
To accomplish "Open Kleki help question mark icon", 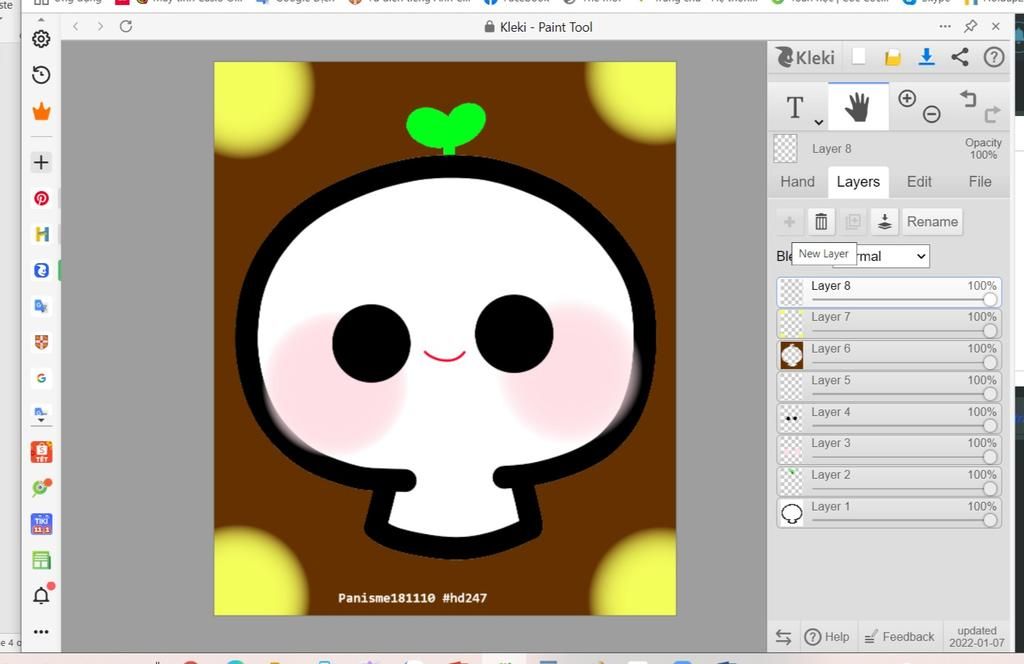I will 994,57.
